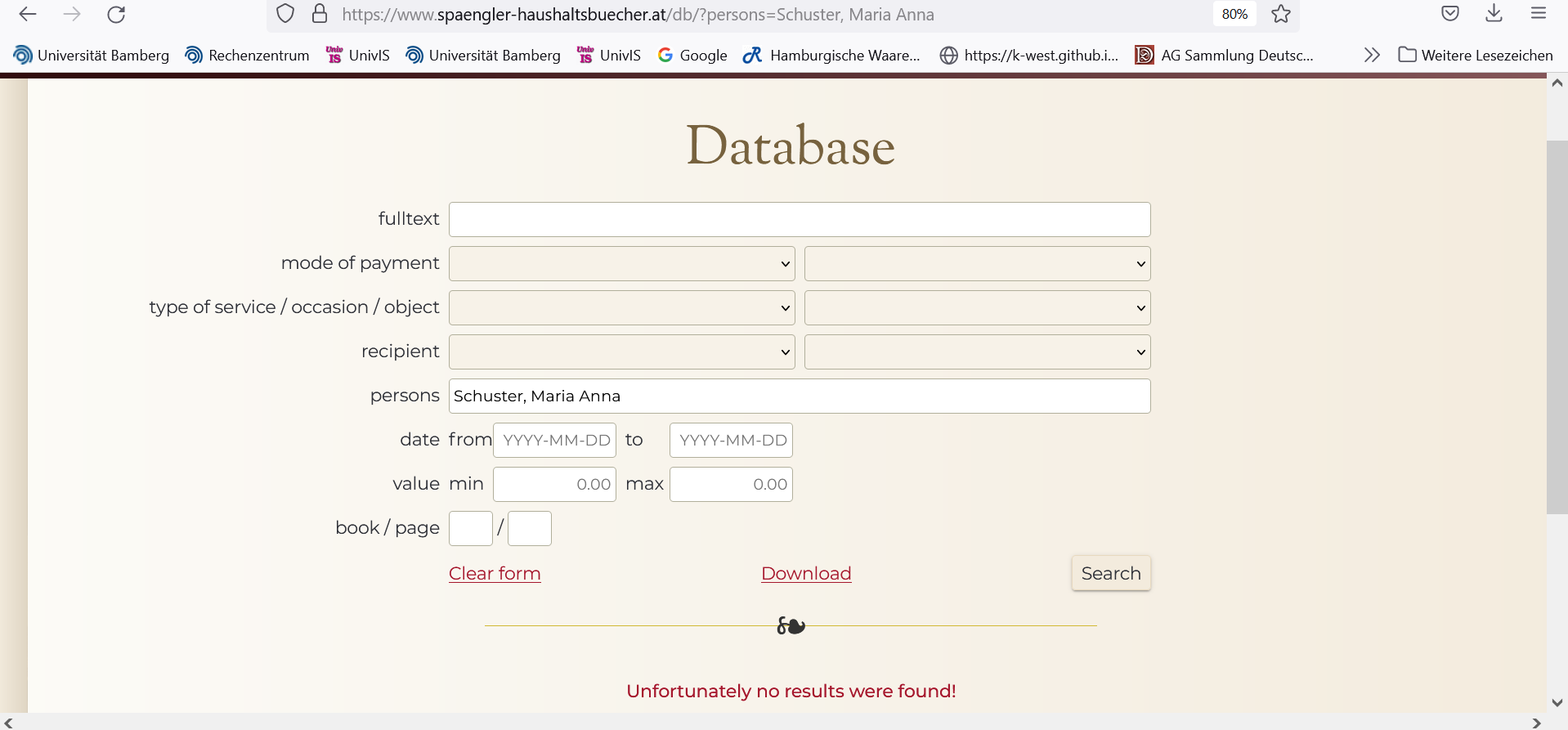Expand first type of service dropdown
The image size is (1568, 730).
622,307
